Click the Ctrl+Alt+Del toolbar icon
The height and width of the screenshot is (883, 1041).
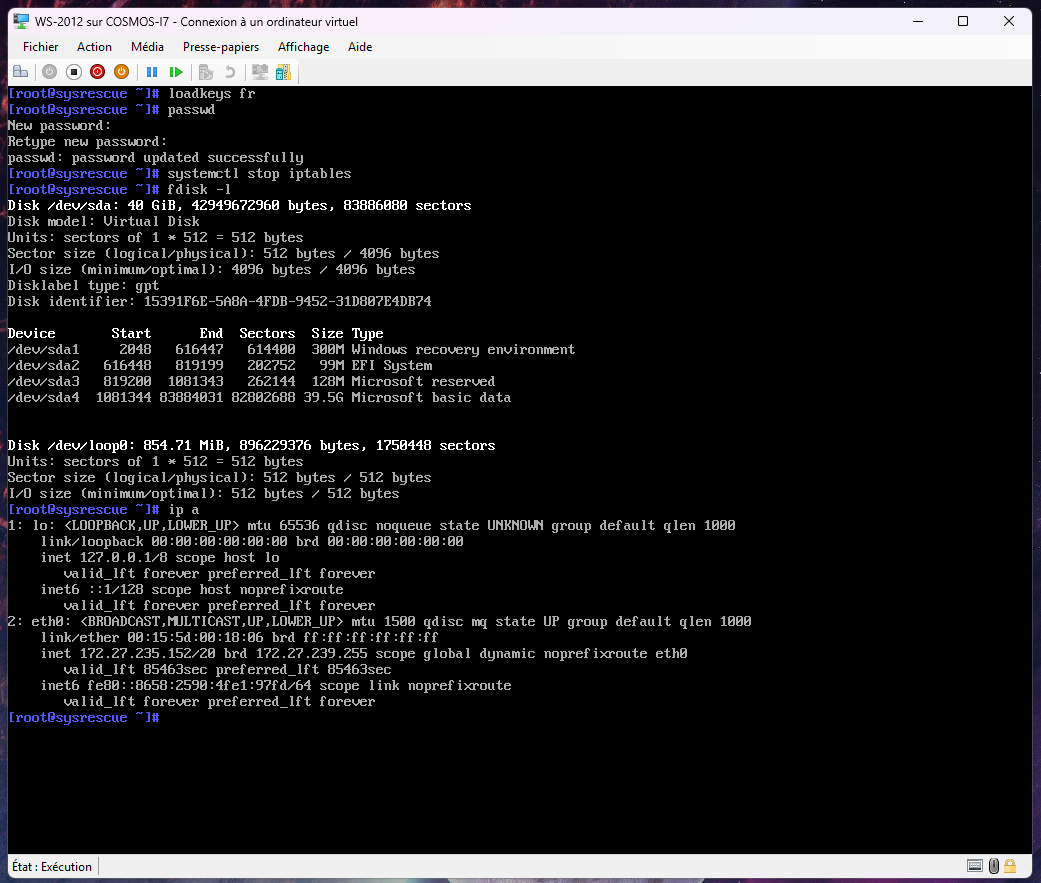(x=20, y=72)
